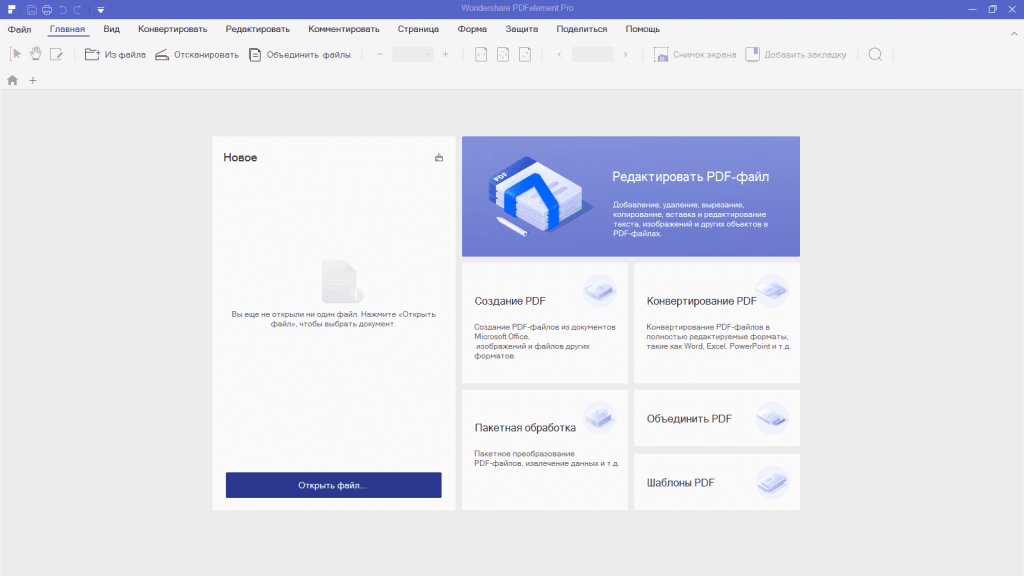The width and height of the screenshot is (1024, 576).
Task: Click Из файла to create PDF
Action: pos(115,55)
